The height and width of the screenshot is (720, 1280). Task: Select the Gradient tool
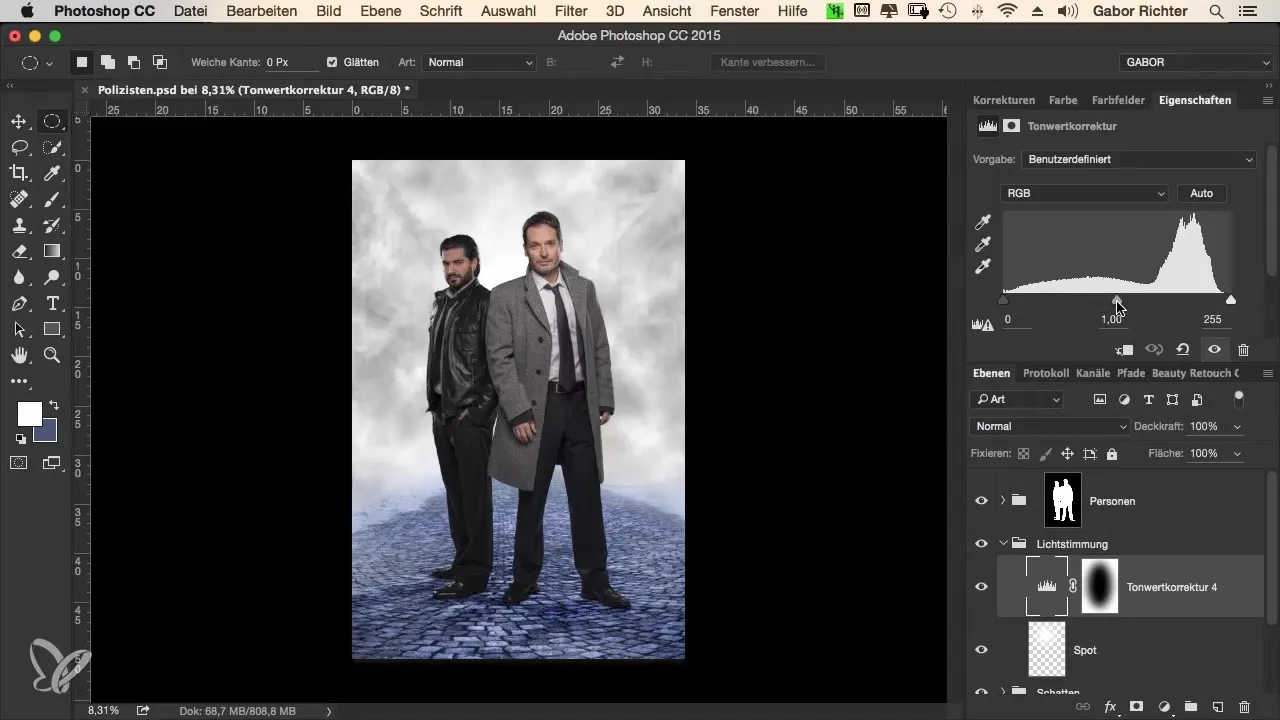(52, 251)
